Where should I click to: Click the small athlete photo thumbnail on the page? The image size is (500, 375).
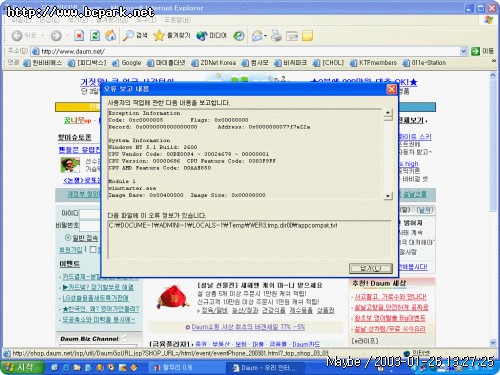click(x=70, y=165)
